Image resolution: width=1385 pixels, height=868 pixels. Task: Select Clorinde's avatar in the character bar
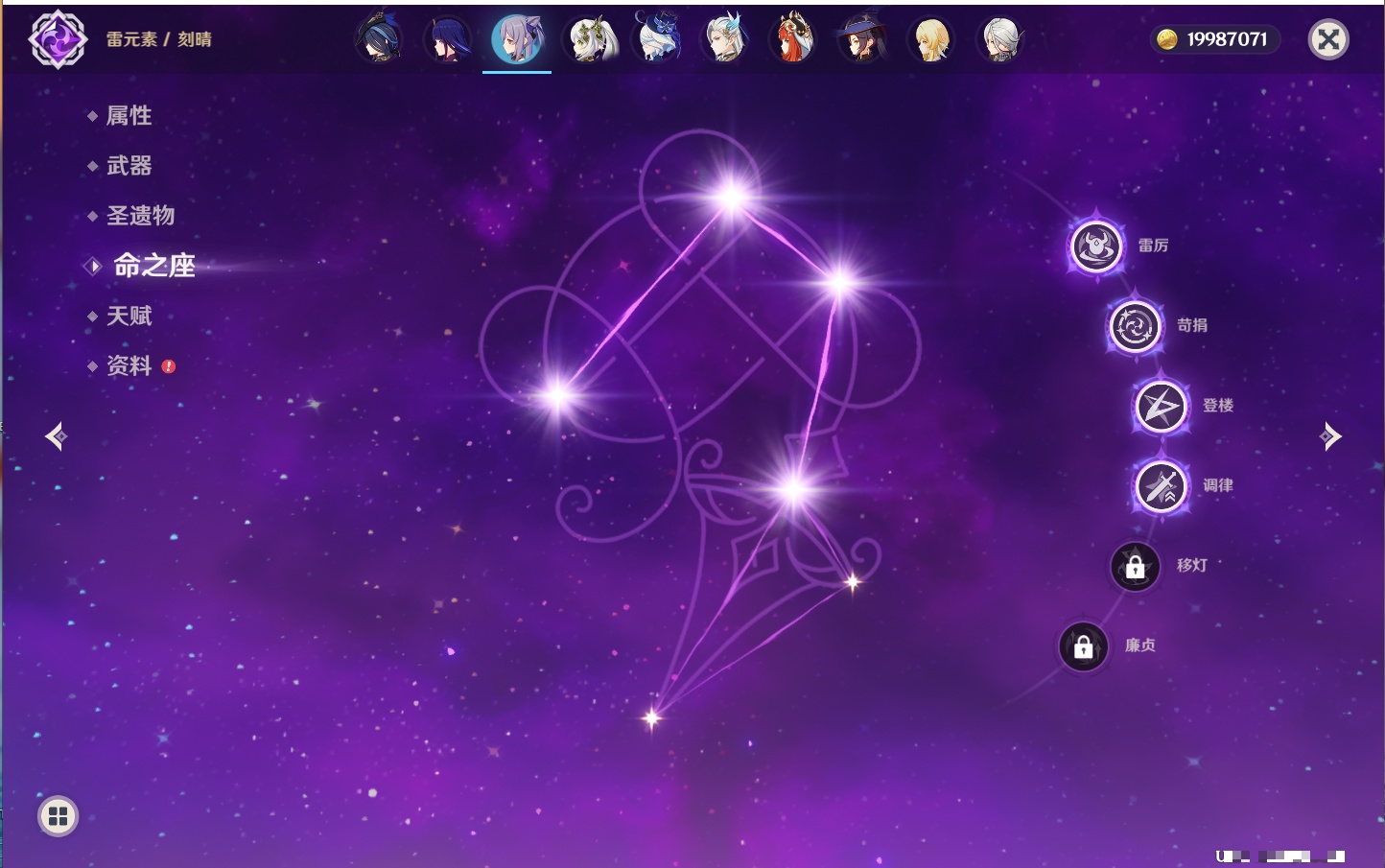(x=378, y=39)
